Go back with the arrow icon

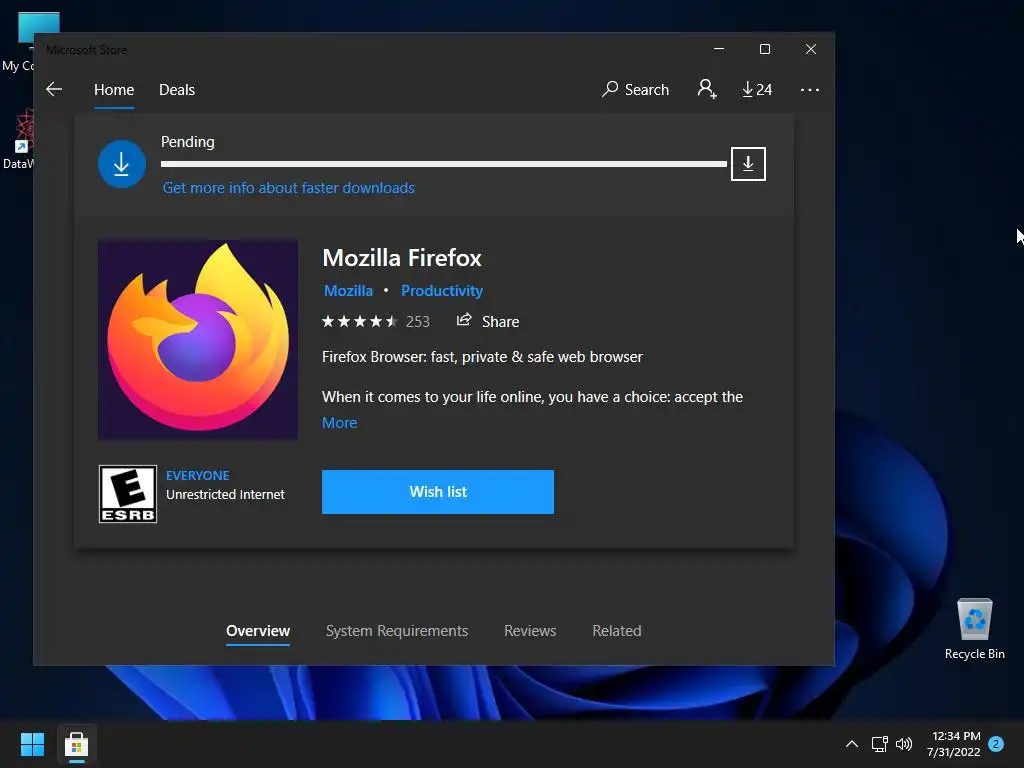[54, 89]
